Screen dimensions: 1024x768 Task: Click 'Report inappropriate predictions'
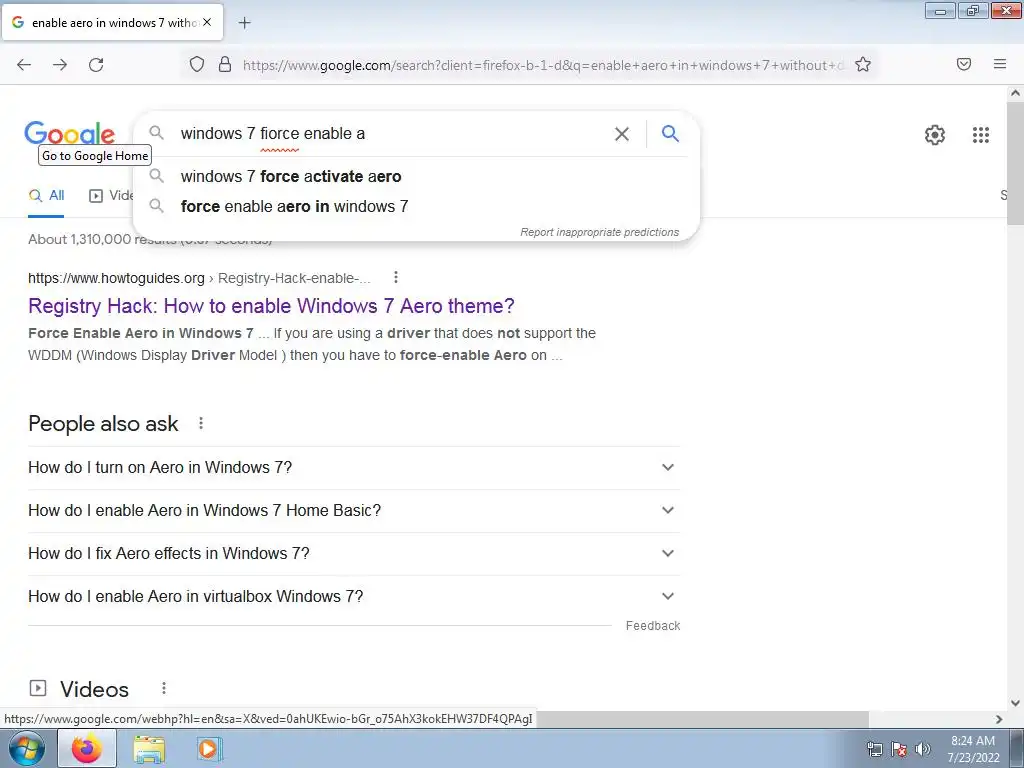click(600, 232)
